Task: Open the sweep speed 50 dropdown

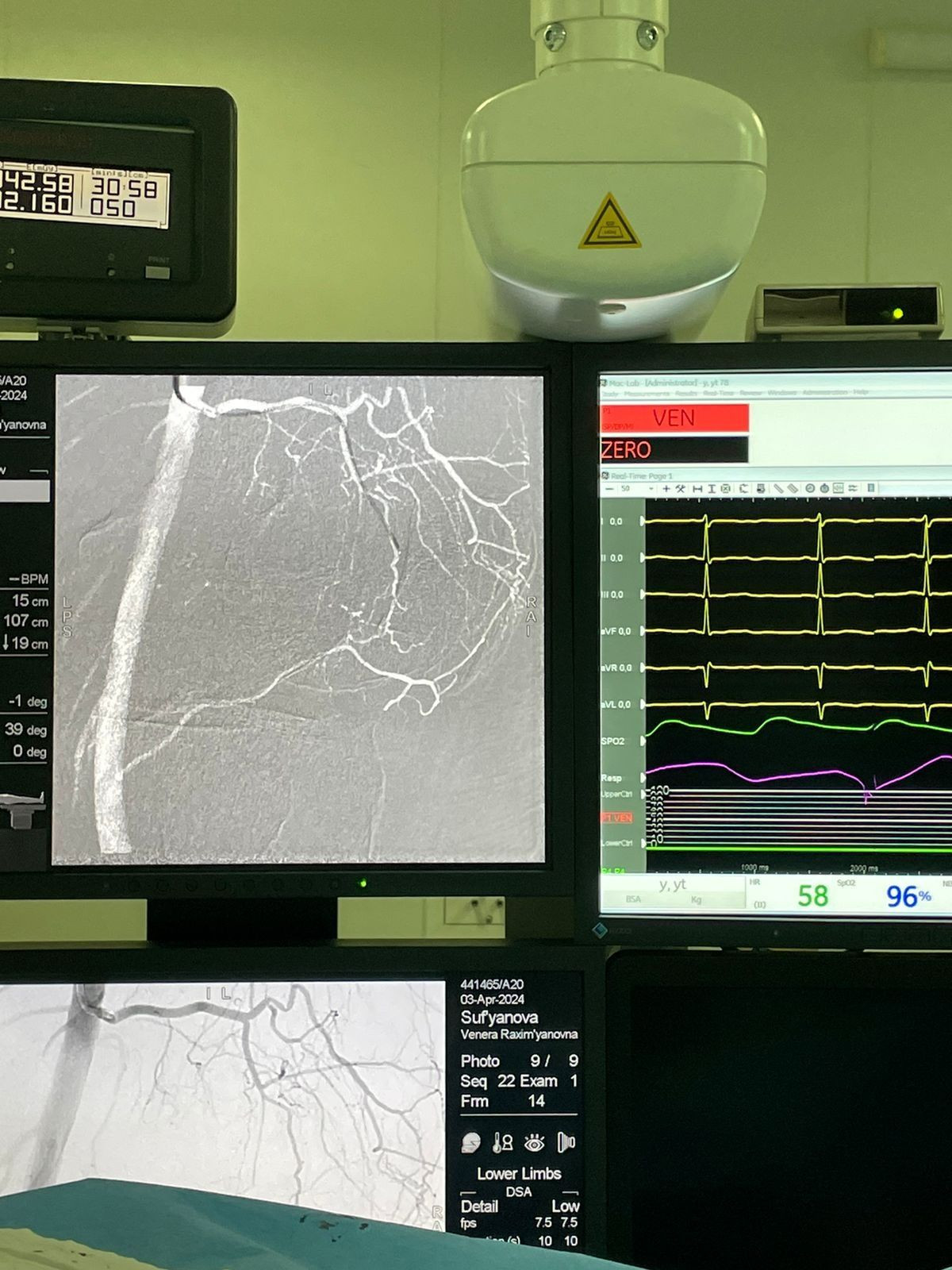Action: click(651, 489)
